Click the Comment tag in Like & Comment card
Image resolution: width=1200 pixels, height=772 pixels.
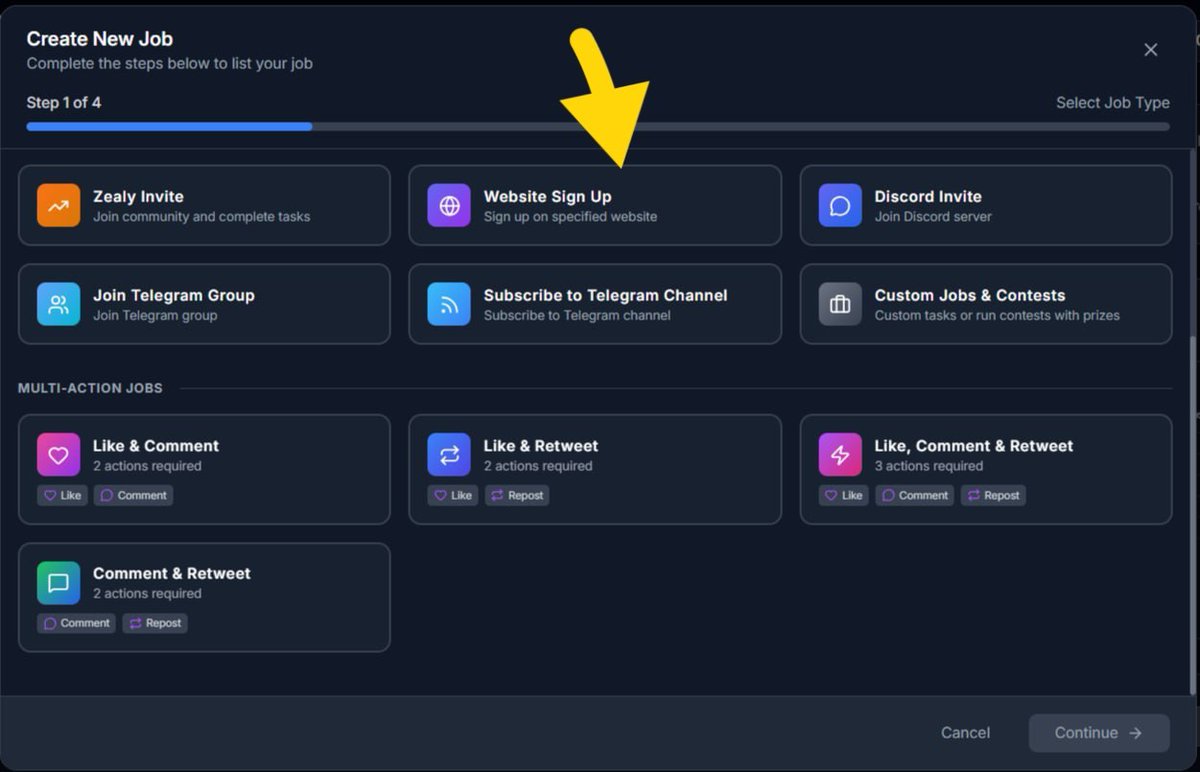coord(133,495)
